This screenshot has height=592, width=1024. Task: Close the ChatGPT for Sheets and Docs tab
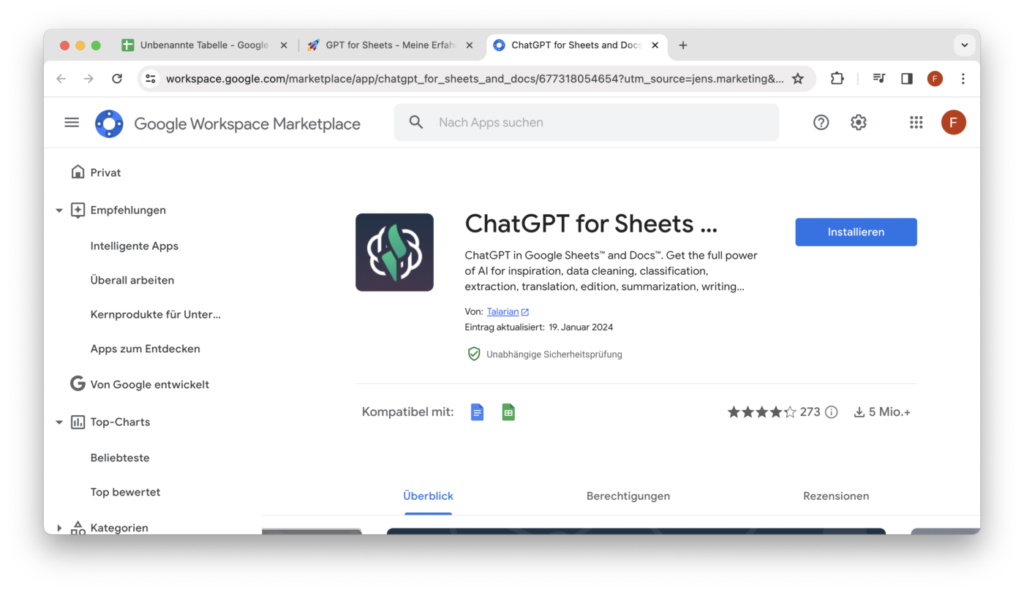(655, 45)
